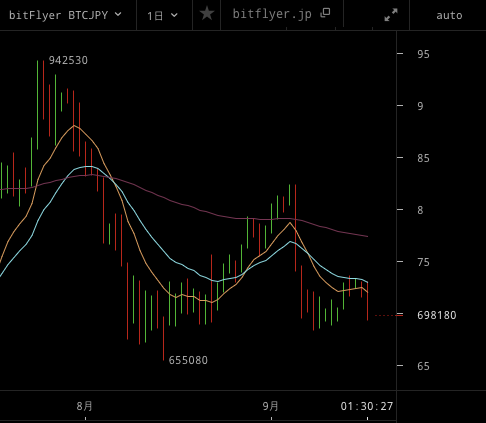
Task: Open the 1日 timeframe dropdown
Action: click(x=163, y=15)
